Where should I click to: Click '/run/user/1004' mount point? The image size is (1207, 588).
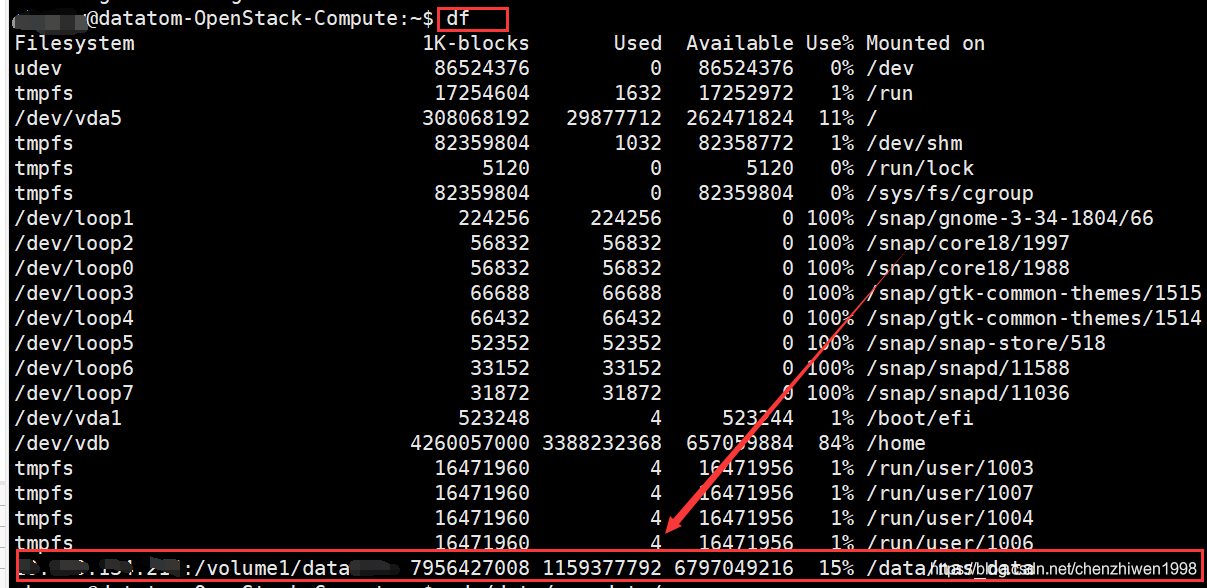950,518
